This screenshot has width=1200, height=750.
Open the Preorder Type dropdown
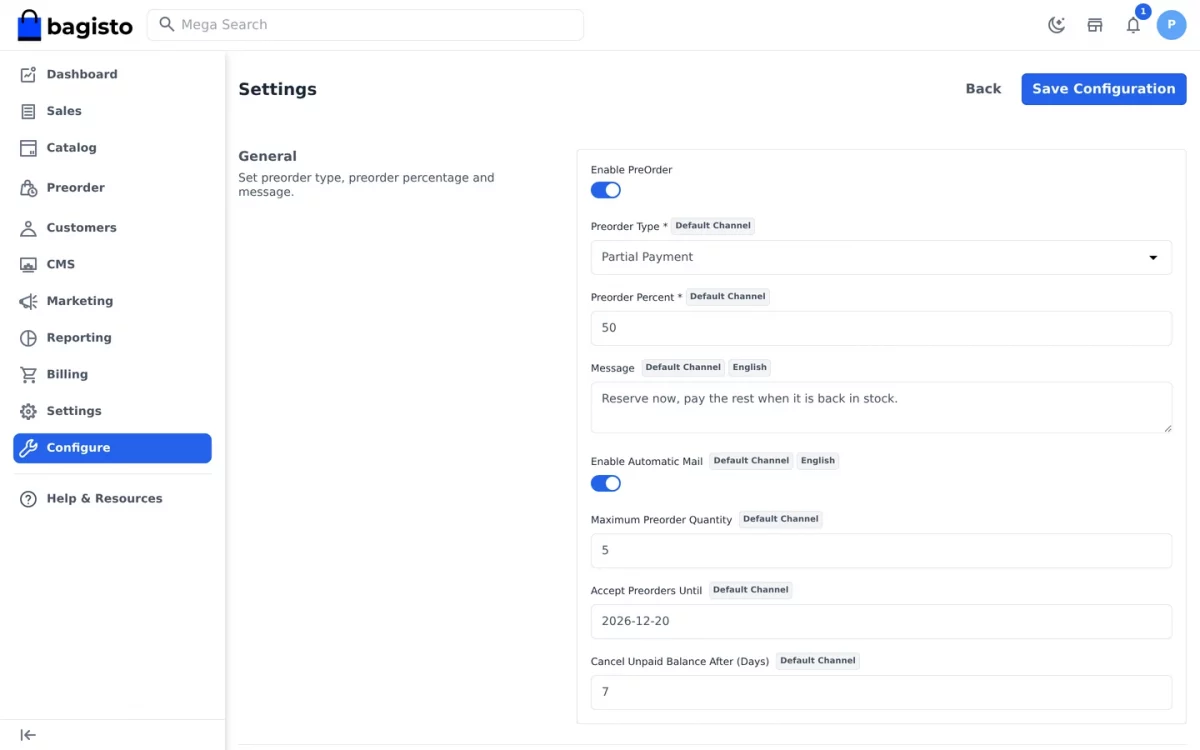pos(881,257)
